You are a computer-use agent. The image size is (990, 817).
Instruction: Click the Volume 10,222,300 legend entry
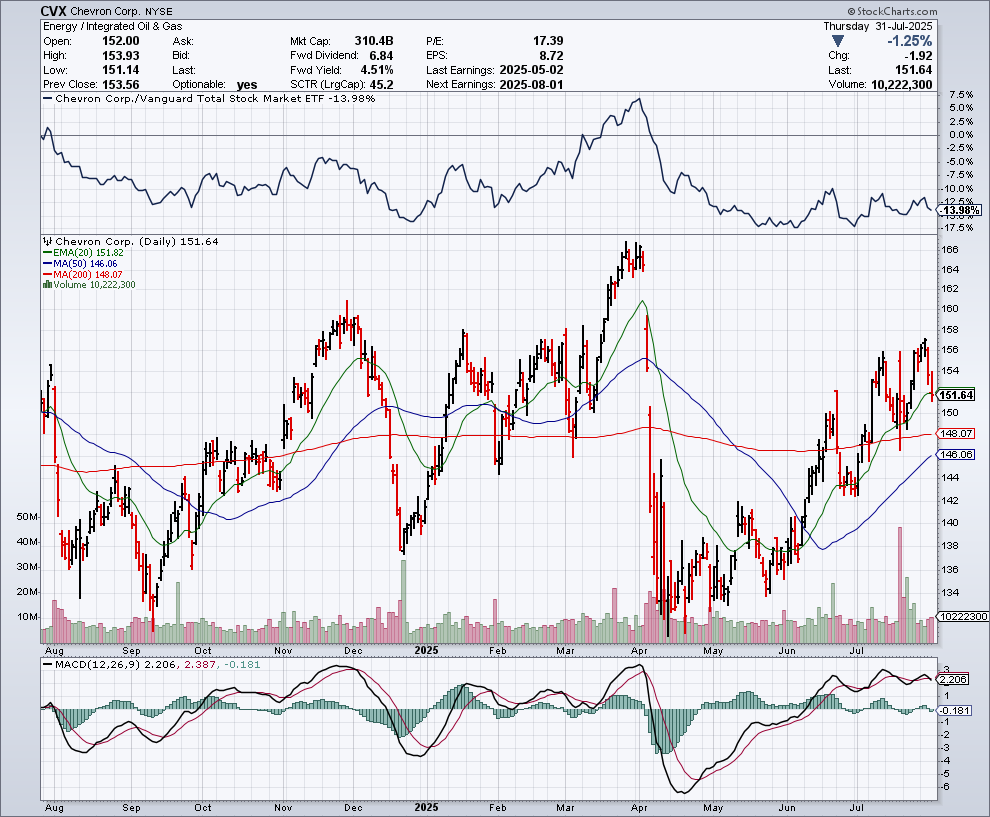pyautogui.click(x=89, y=285)
